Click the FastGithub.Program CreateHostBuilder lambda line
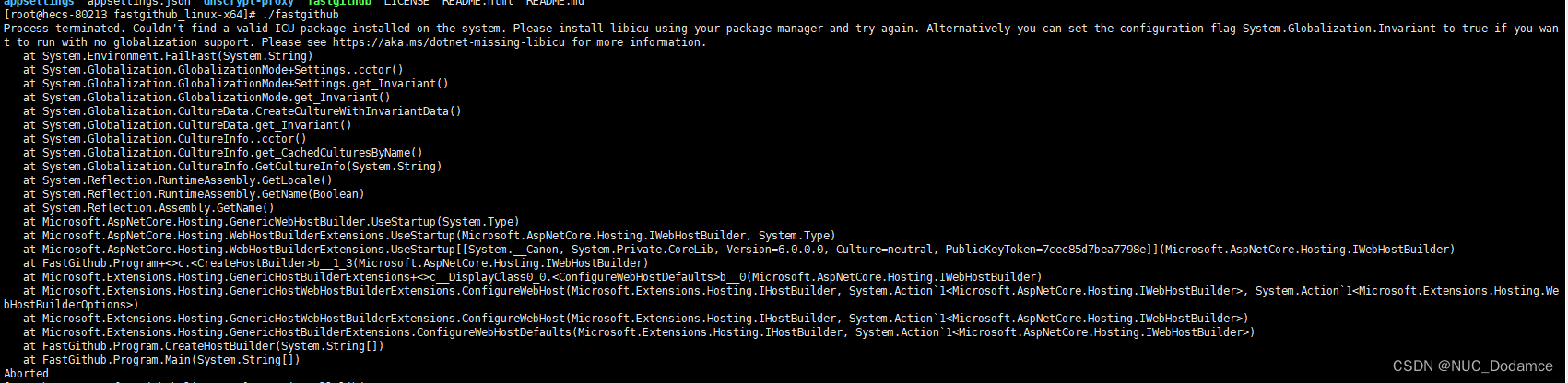 (x=336, y=263)
